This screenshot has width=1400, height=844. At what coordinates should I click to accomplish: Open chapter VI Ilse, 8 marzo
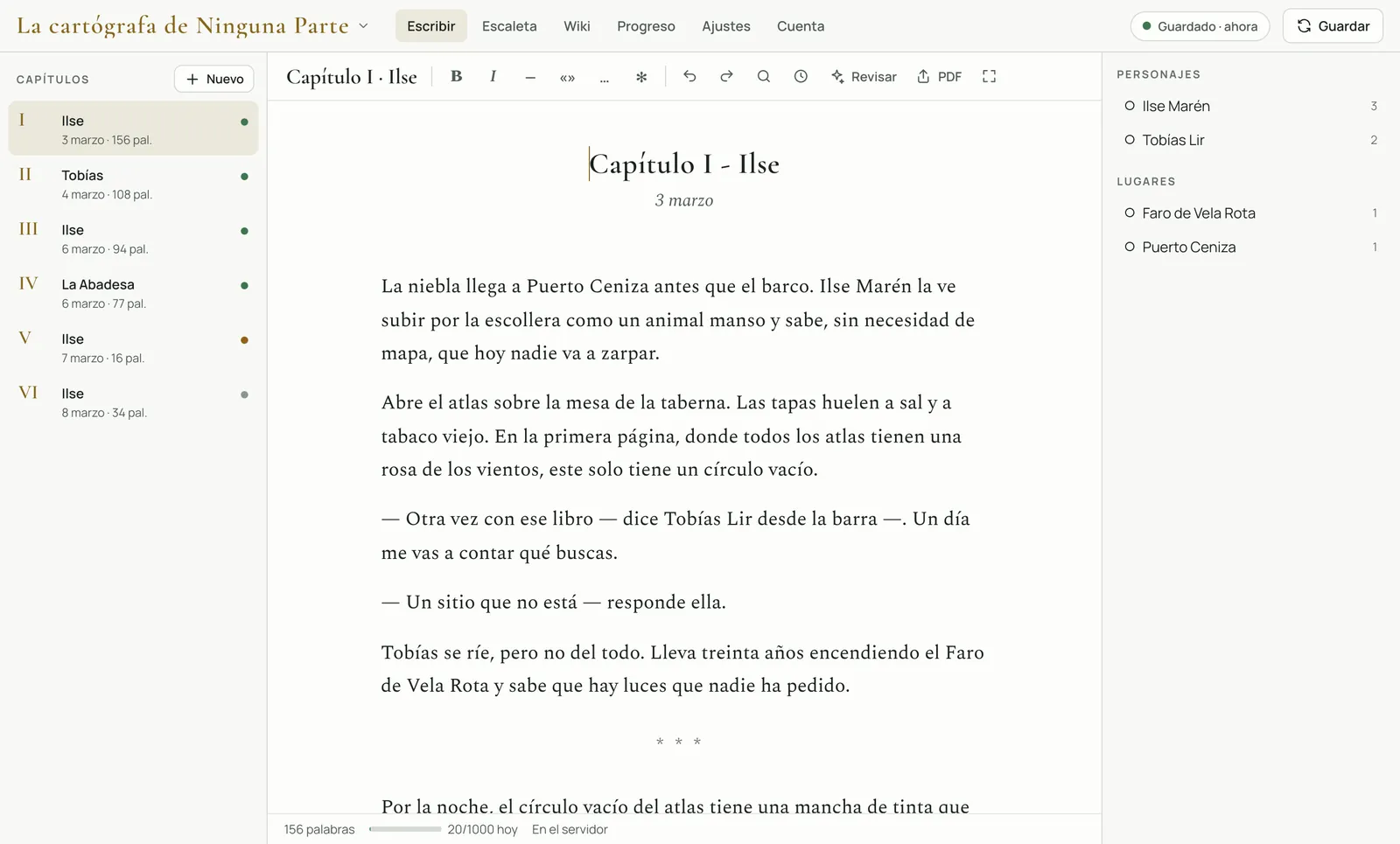133,402
